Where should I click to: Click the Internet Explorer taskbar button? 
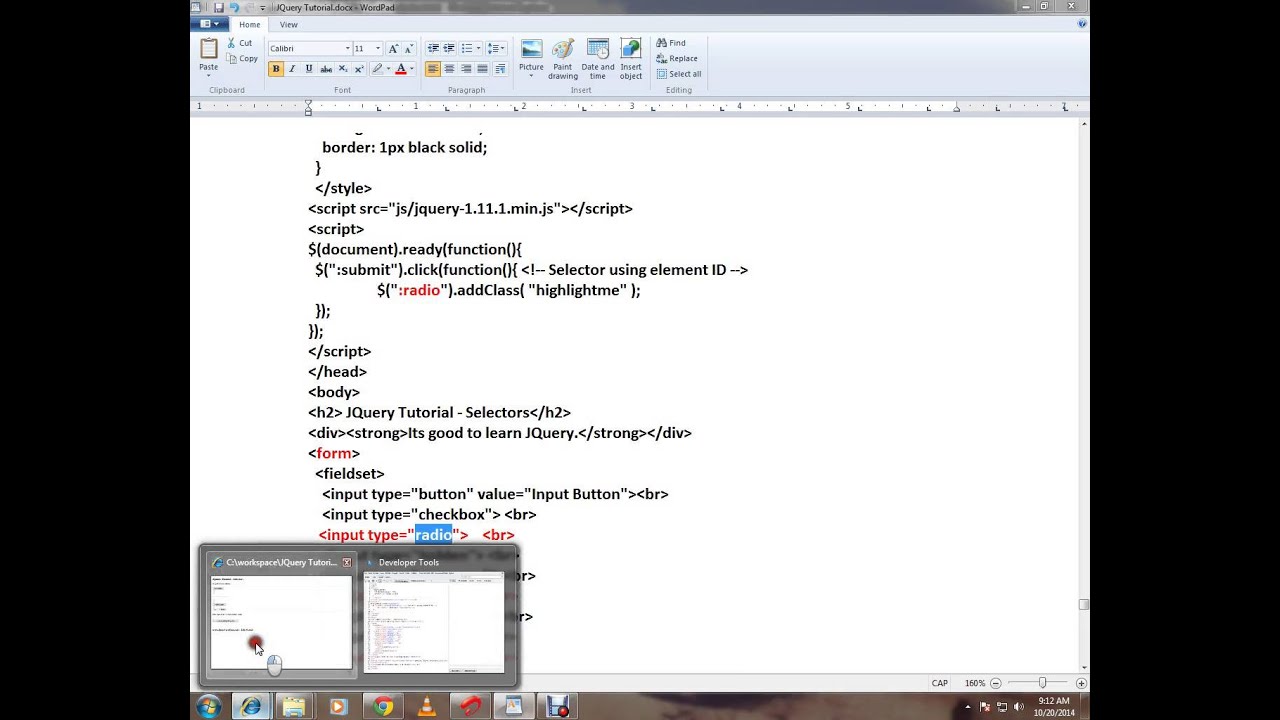click(250, 706)
